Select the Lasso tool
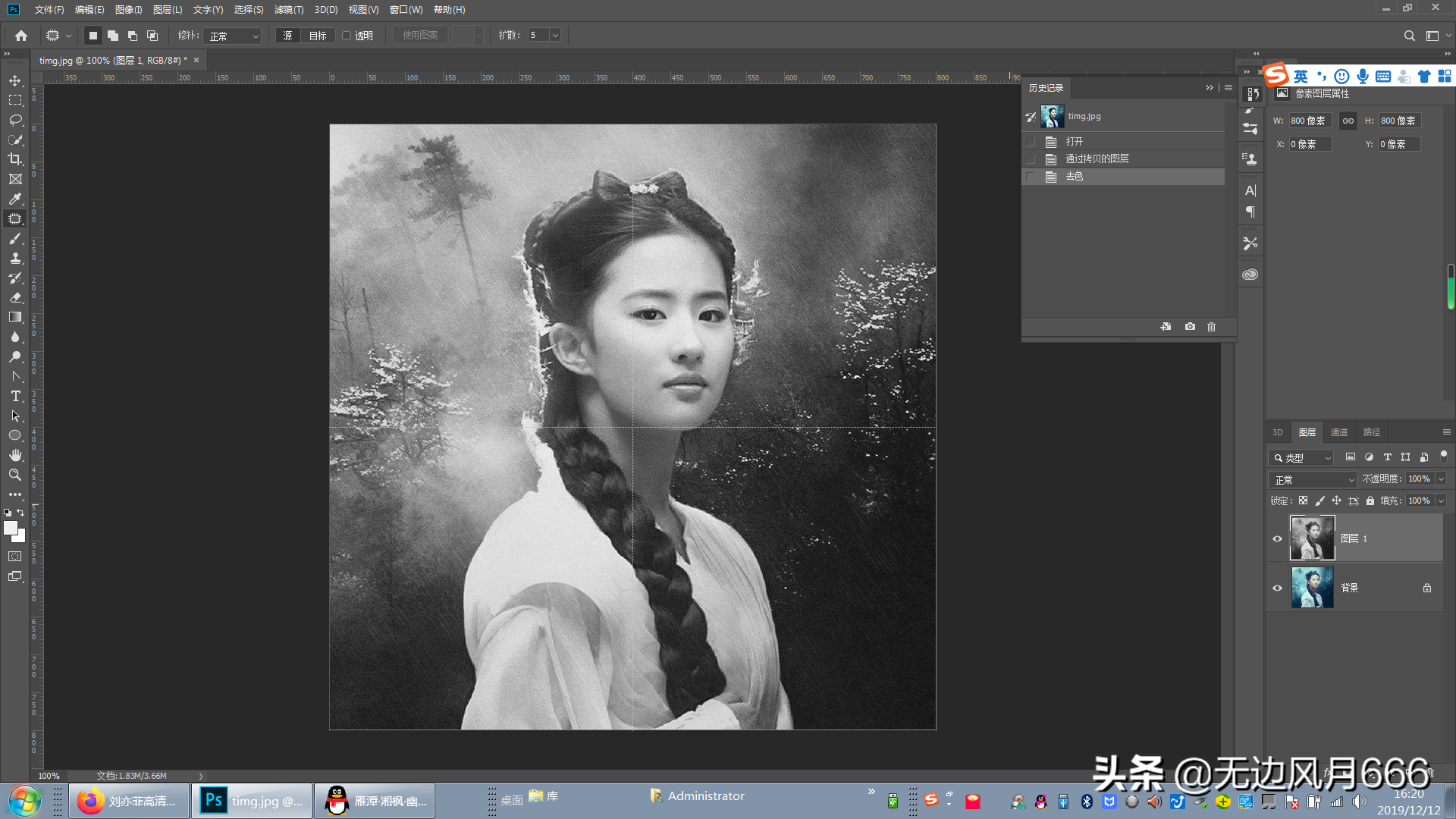The width and height of the screenshot is (1456, 819). point(15,120)
